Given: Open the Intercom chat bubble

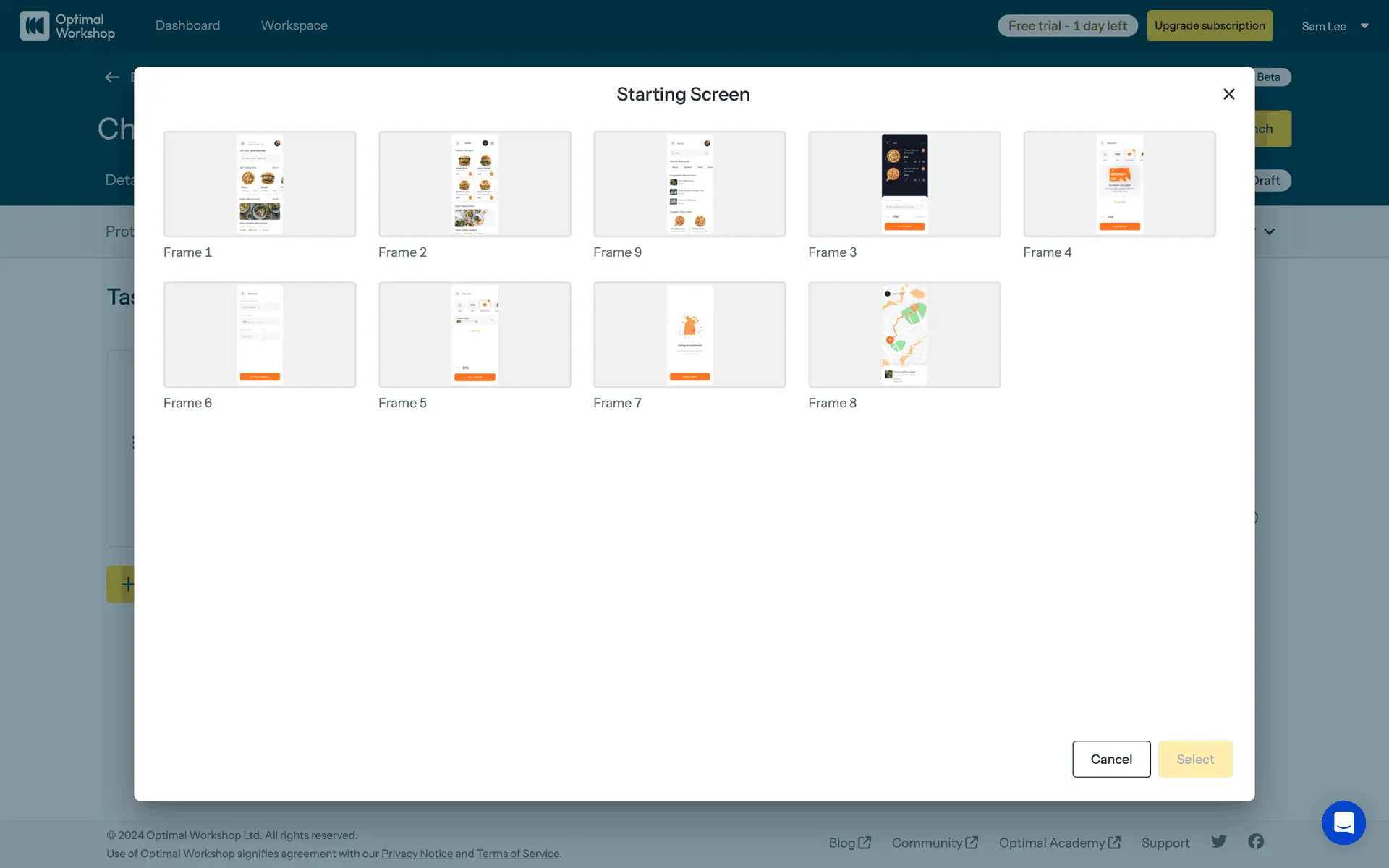Looking at the screenshot, I should coord(1343,822).
